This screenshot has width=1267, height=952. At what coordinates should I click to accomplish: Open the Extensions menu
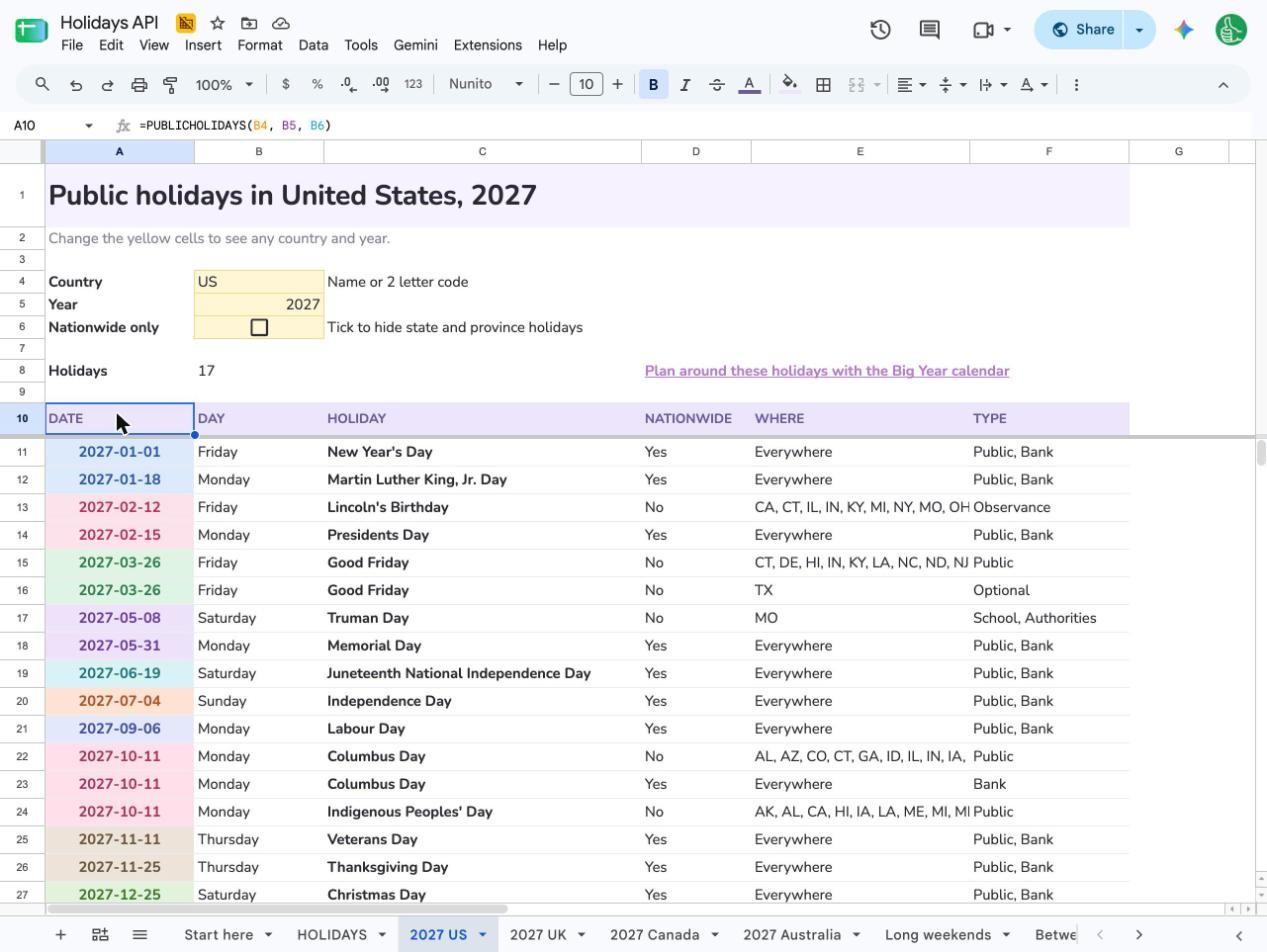pos(488,45)
